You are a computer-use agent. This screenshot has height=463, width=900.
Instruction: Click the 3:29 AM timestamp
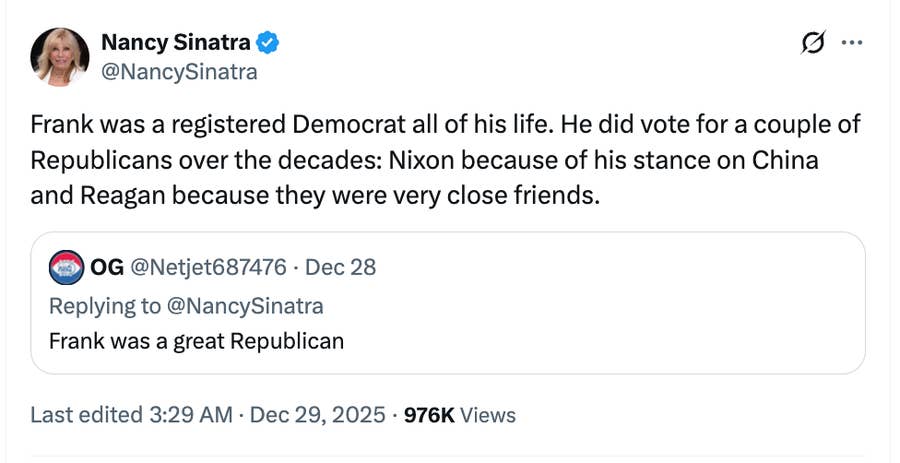pos(192,414)
